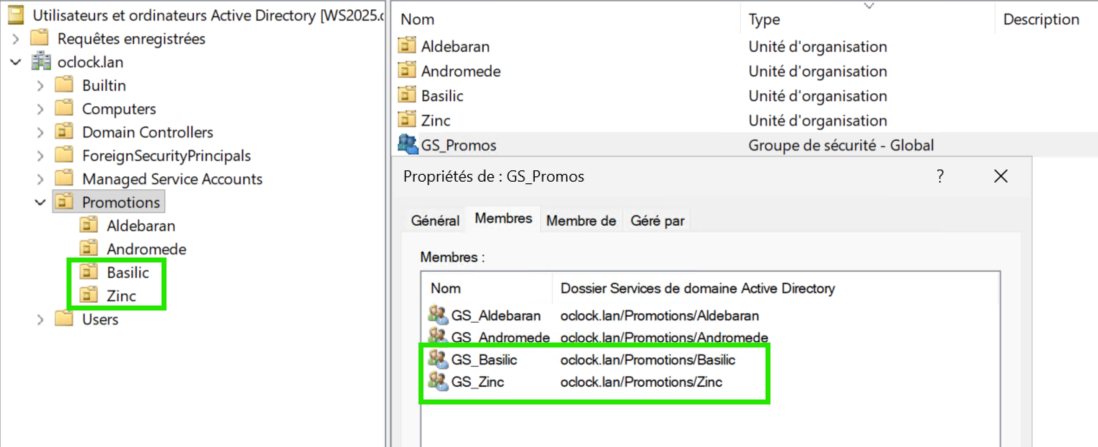The width and height of the screenshot is (1098, 447).
Task: Click the GS_Basilic member group icon
Action: pos(438,359)
